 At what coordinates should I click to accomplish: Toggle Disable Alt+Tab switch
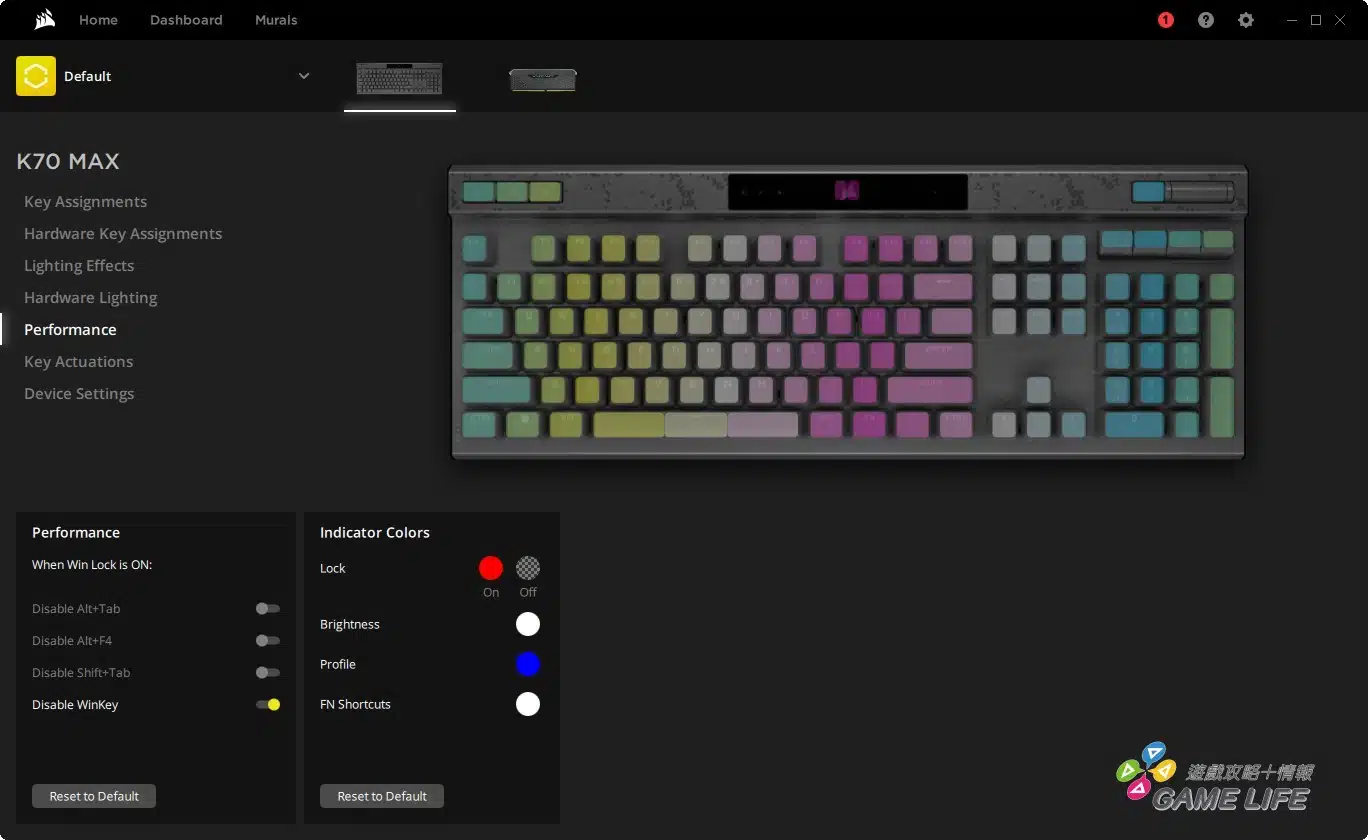click(267, 609)
